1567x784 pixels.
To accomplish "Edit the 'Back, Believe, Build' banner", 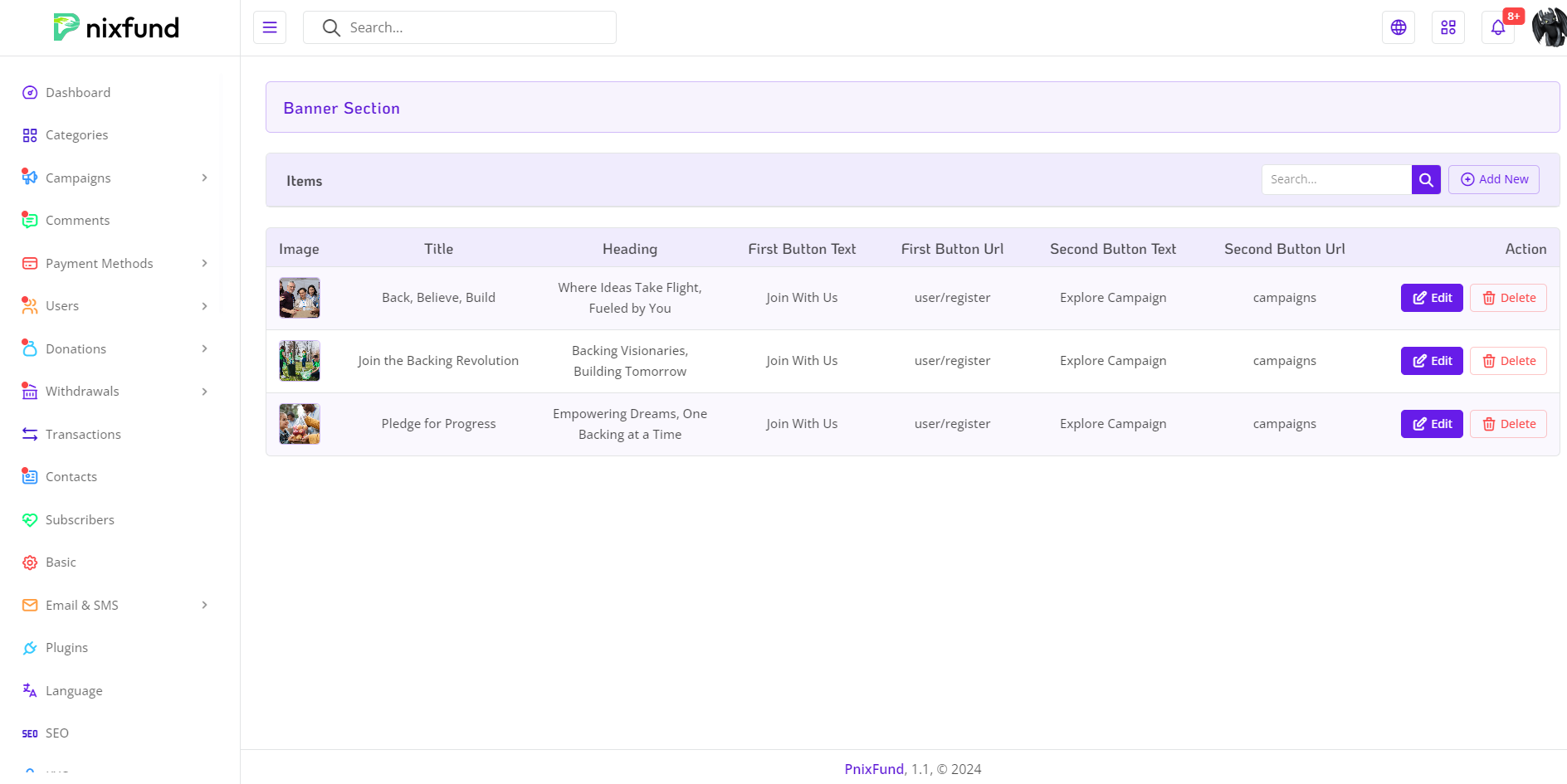I will 1432,298.
